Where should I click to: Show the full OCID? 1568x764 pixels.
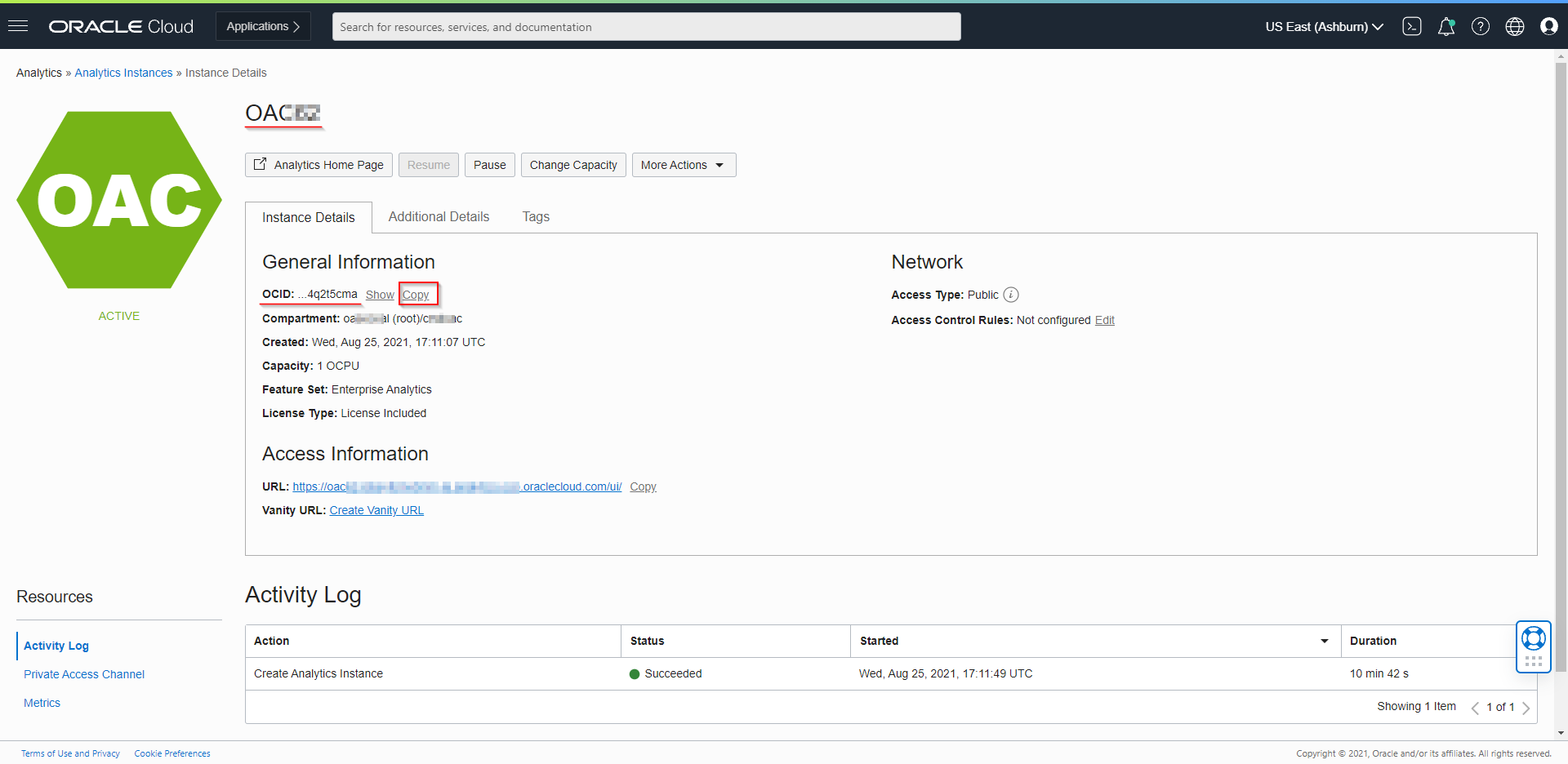(380, 295)
